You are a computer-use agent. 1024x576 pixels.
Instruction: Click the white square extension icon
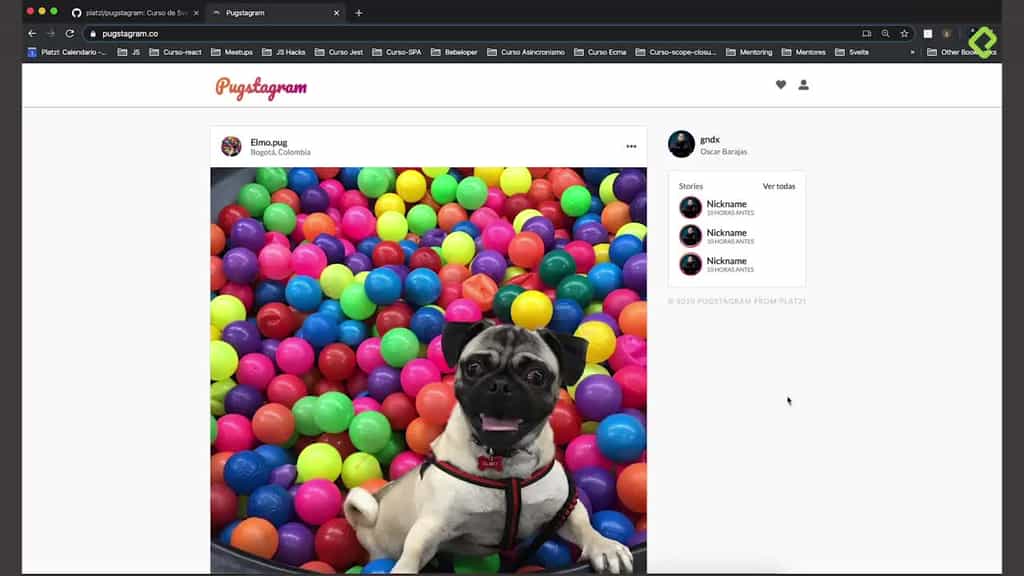pyautogui.click(x=928, y=34)
